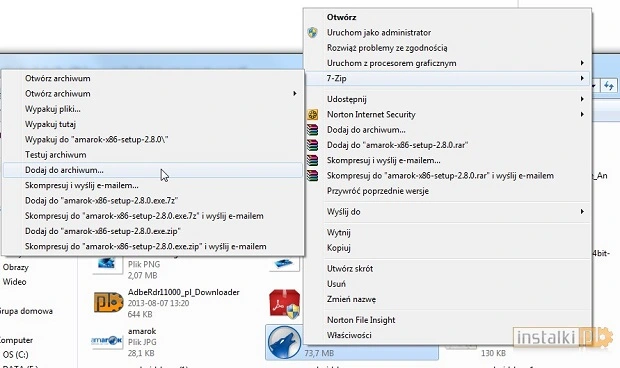This screenshot has width=620, height=368.
Task: Open Wideo in the Explorer sidebar
Action: tap(15, 282)
